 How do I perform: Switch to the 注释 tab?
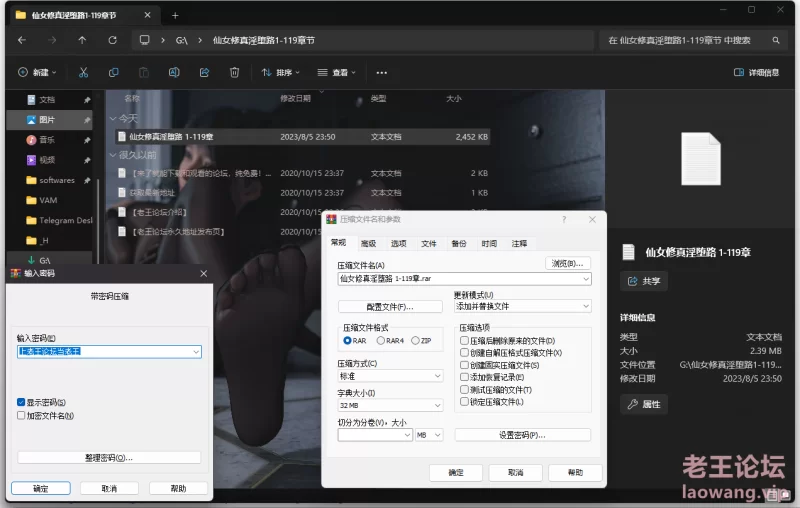pyautogui.click(x=519, y=244)
